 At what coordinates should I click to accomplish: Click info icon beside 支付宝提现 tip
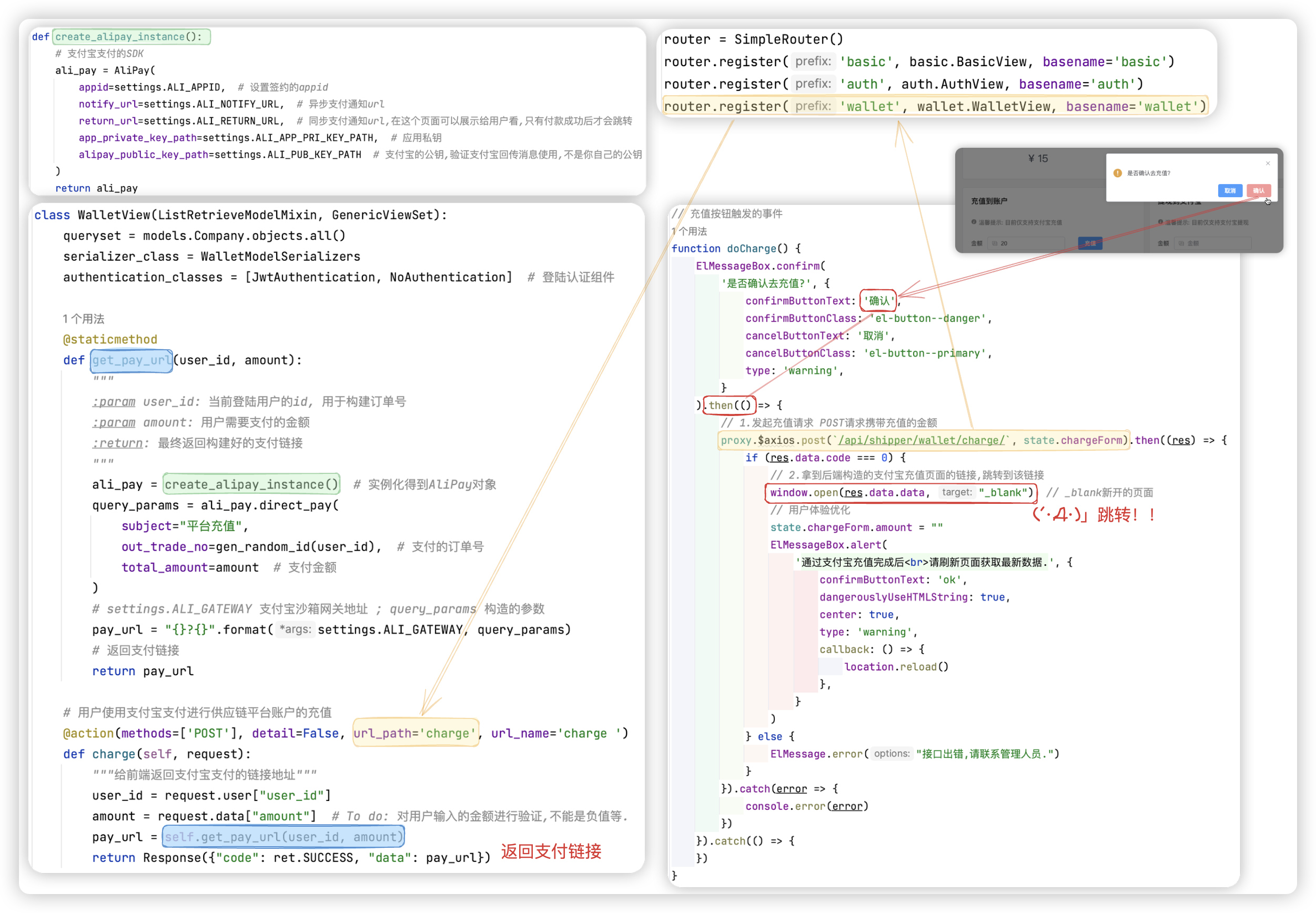coord(1160,222)
